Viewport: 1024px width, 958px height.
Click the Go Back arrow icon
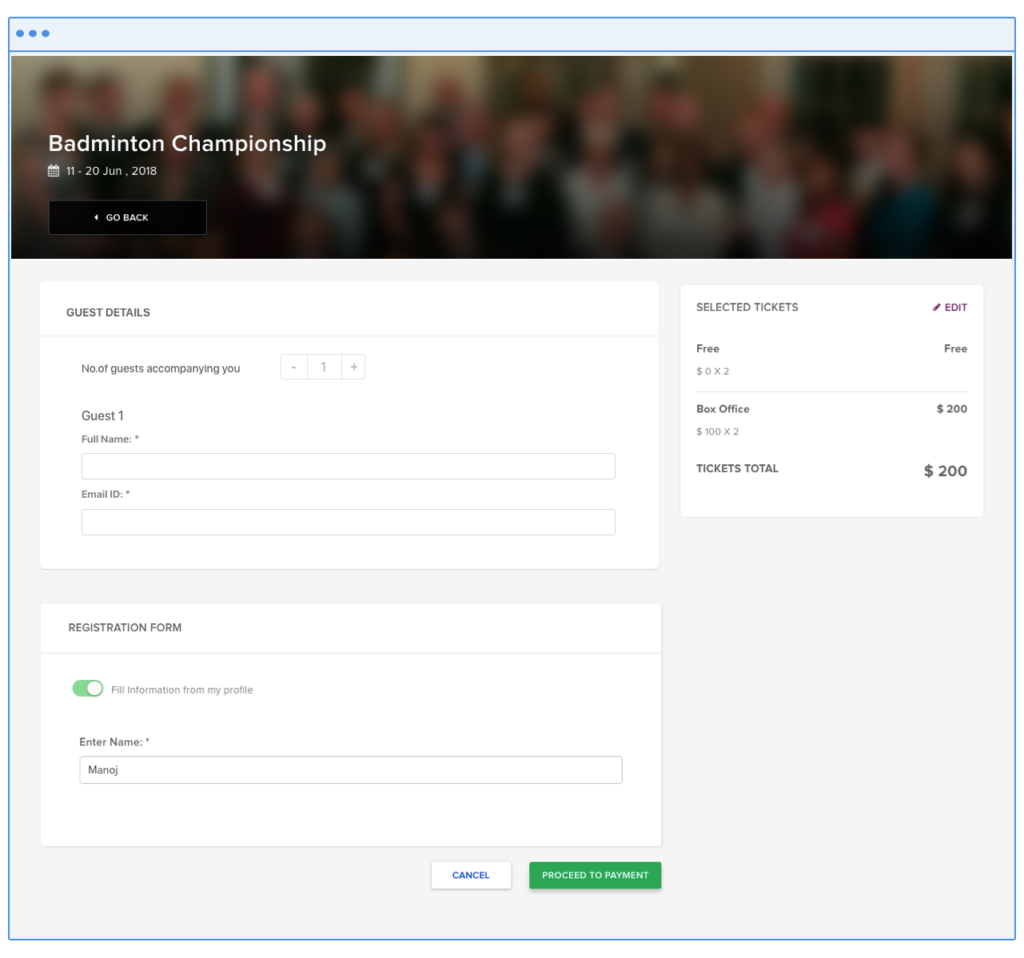click(96, 217)
